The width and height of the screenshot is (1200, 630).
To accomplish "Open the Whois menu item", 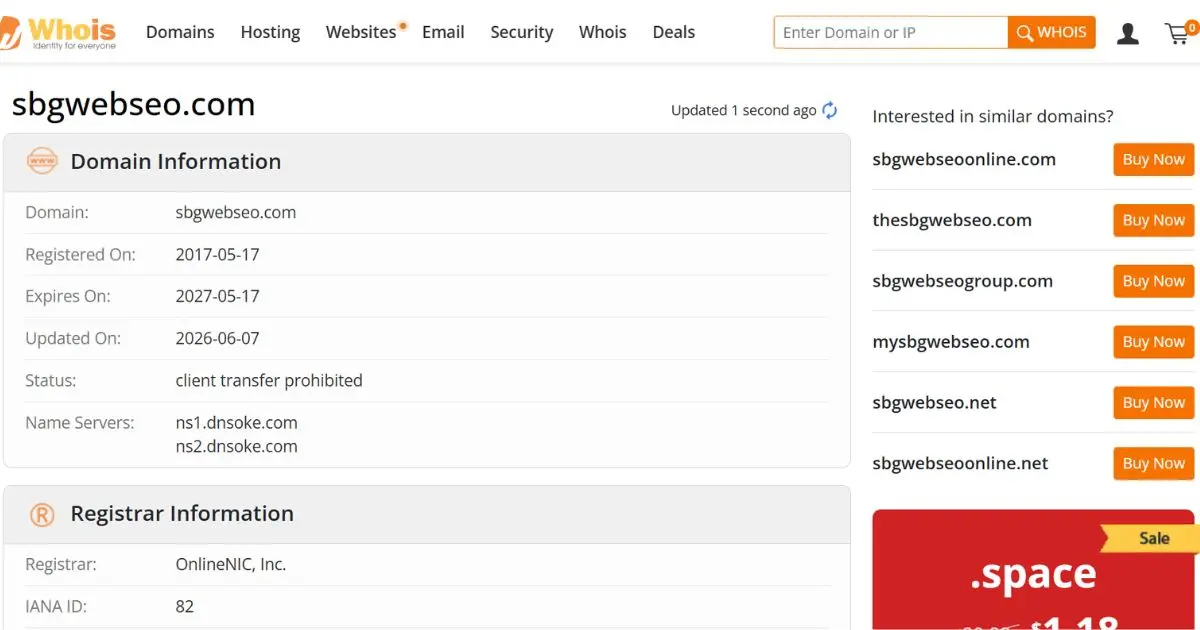I will [x=603, y=32].
